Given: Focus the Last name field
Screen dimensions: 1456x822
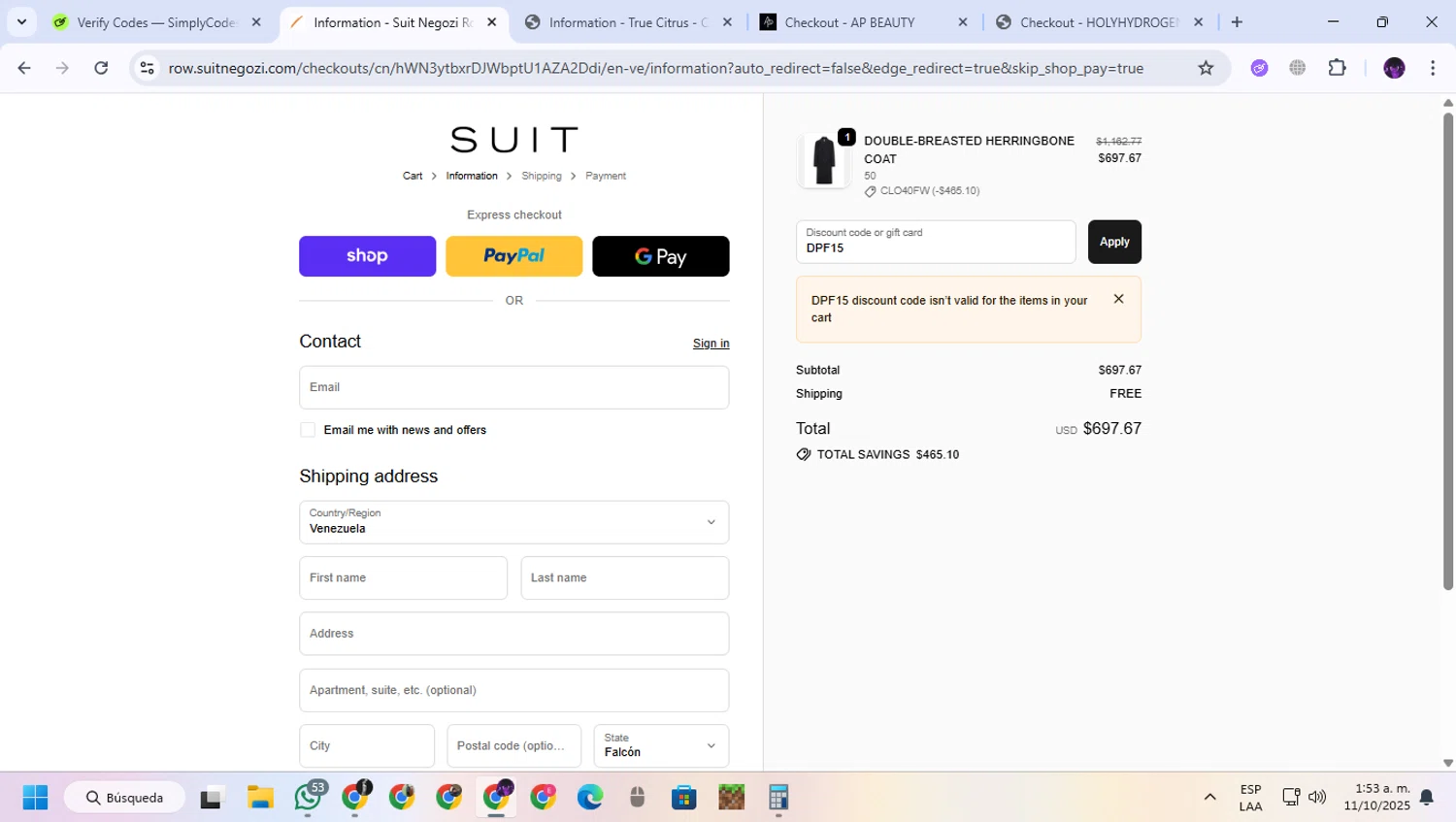Looking at the screenshot, I should [625, 578].
